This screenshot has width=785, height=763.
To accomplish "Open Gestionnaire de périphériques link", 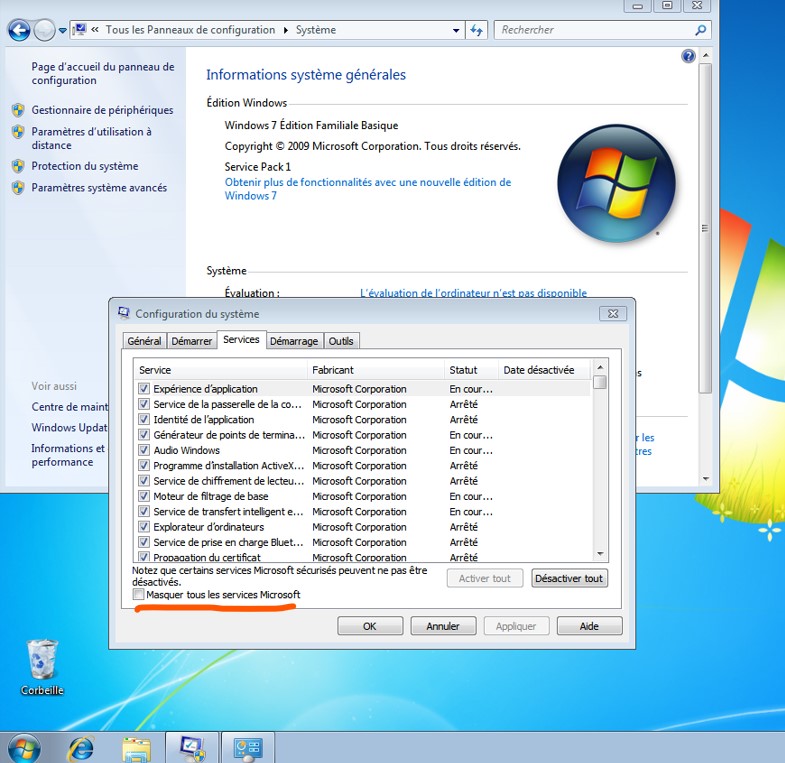I will click(102, 110).
